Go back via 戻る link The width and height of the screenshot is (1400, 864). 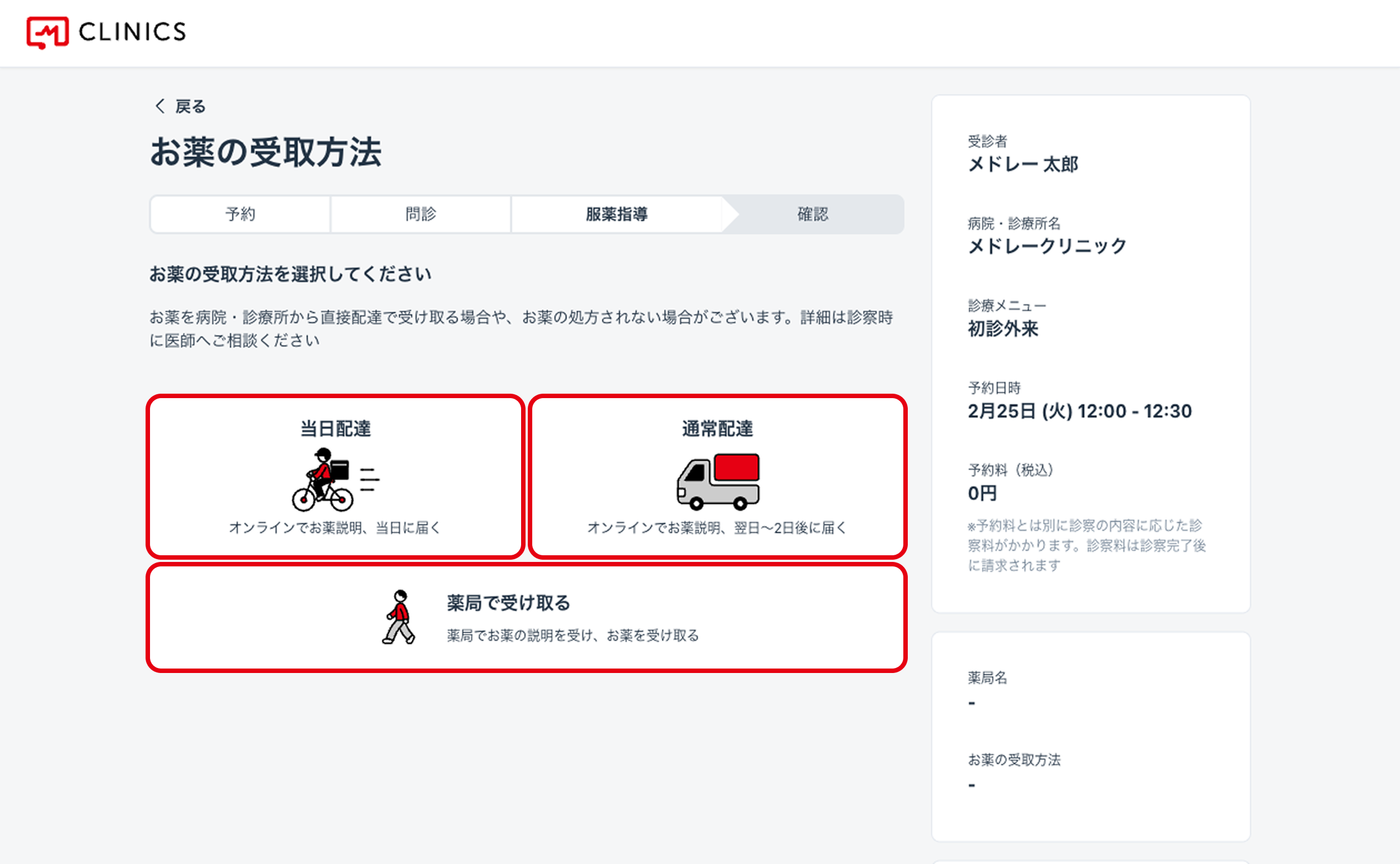point(191,106)
